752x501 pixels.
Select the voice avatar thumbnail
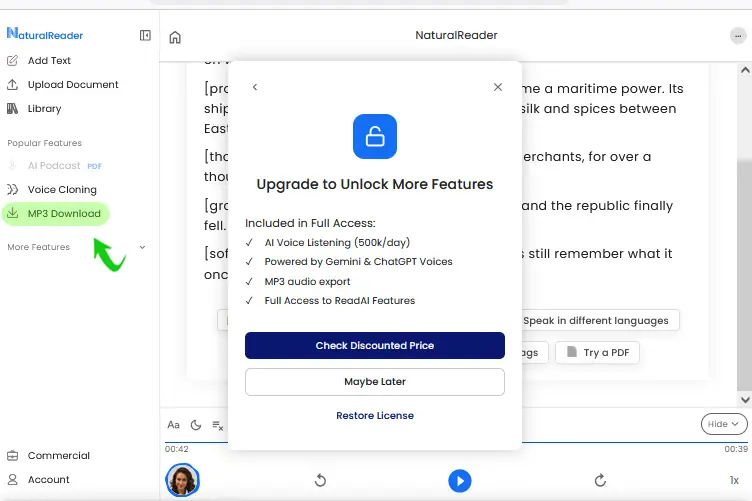point(183,480)
